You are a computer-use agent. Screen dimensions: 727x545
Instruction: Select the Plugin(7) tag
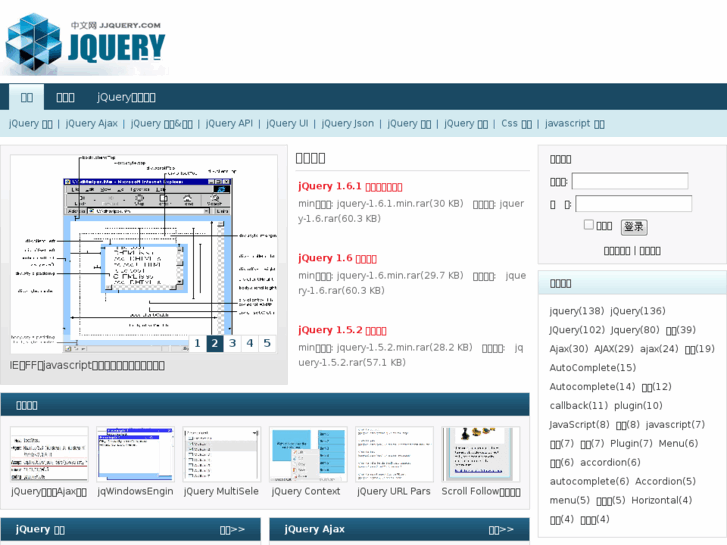tap(631, 444)
